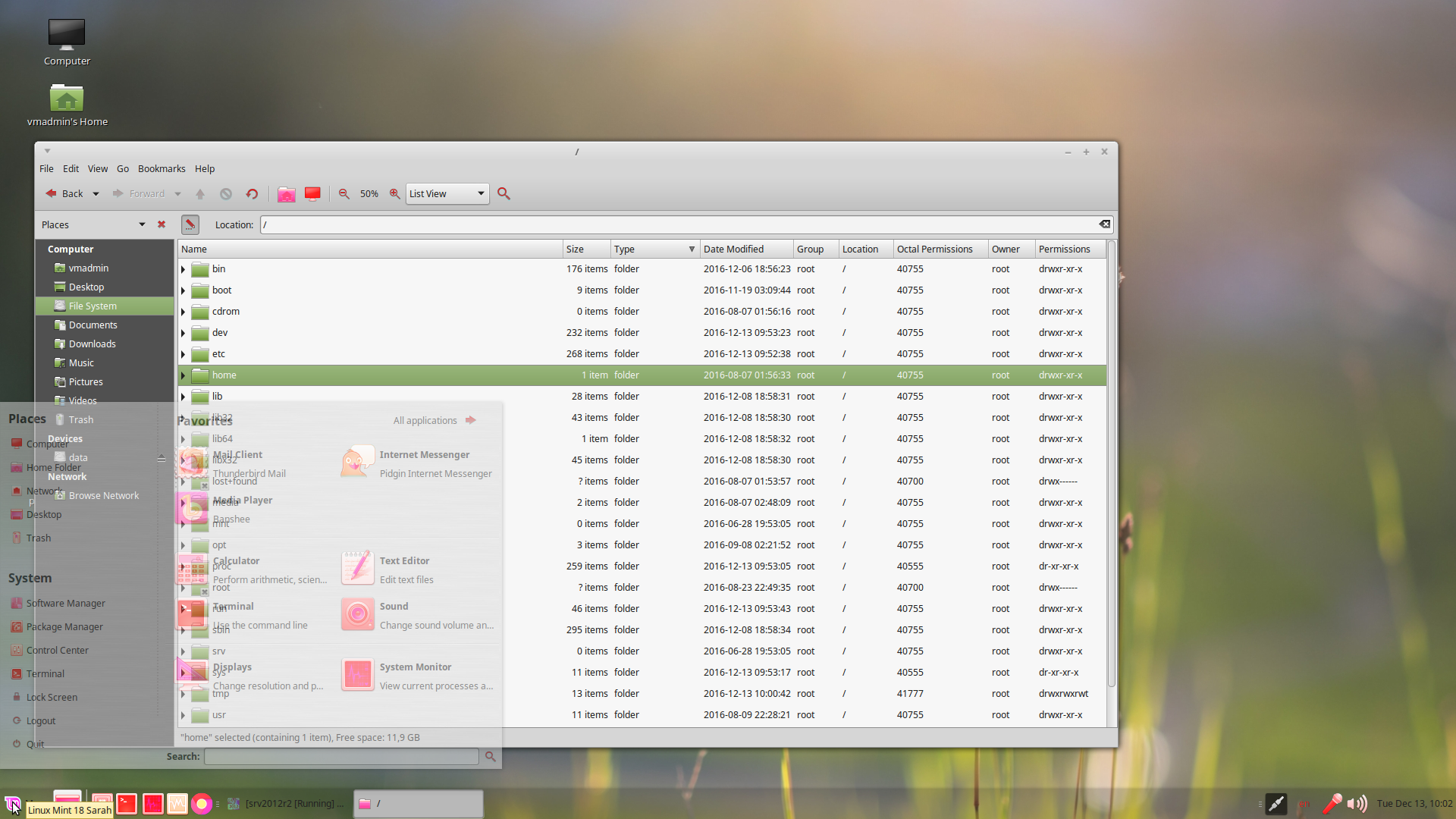
Task: Close the Places sidebar with red X
Action: coord(162,224)
